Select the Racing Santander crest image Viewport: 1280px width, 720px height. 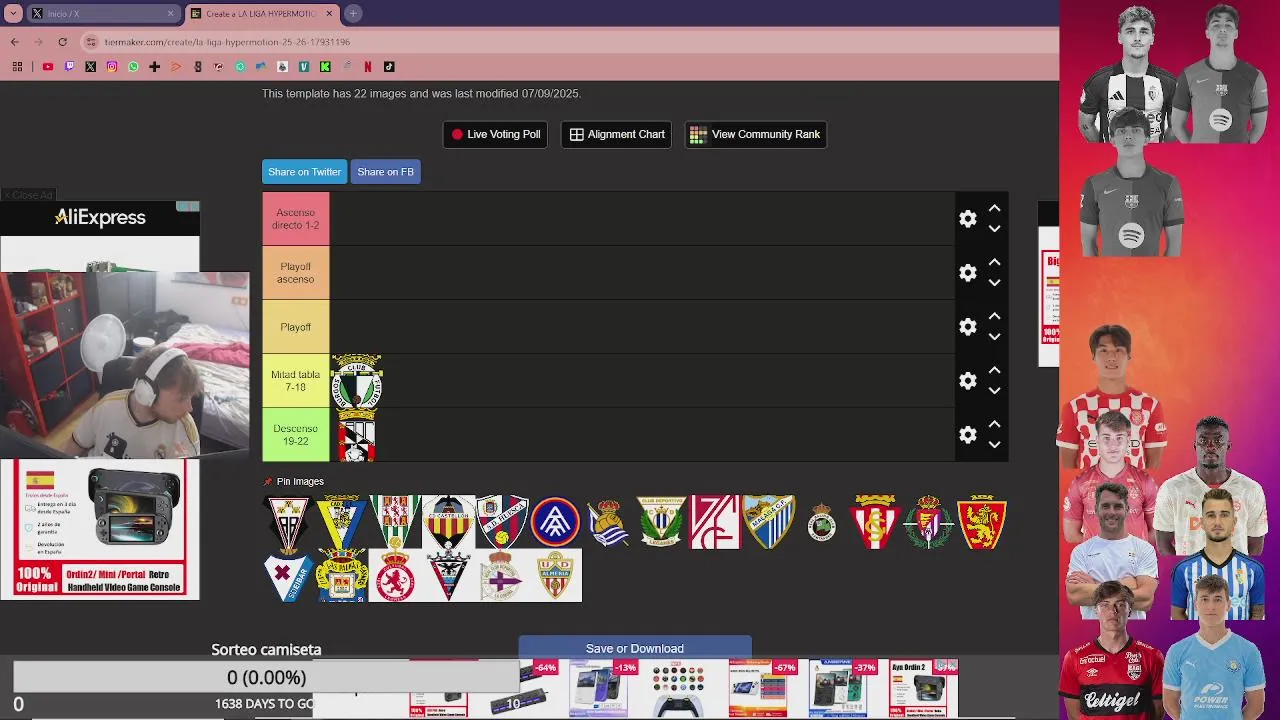pos(822,522)
